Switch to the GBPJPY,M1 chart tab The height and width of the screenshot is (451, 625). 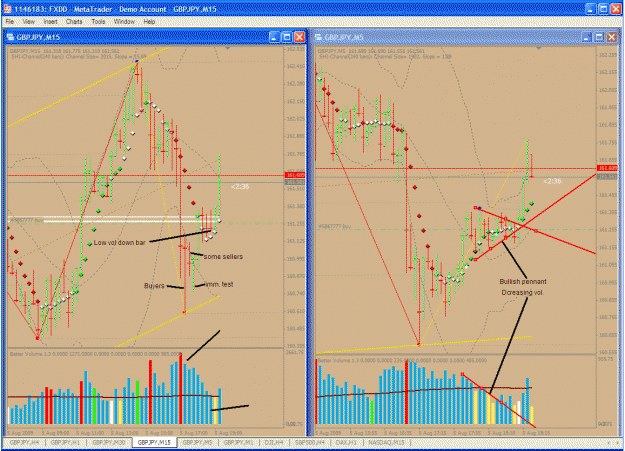[239, 443]
